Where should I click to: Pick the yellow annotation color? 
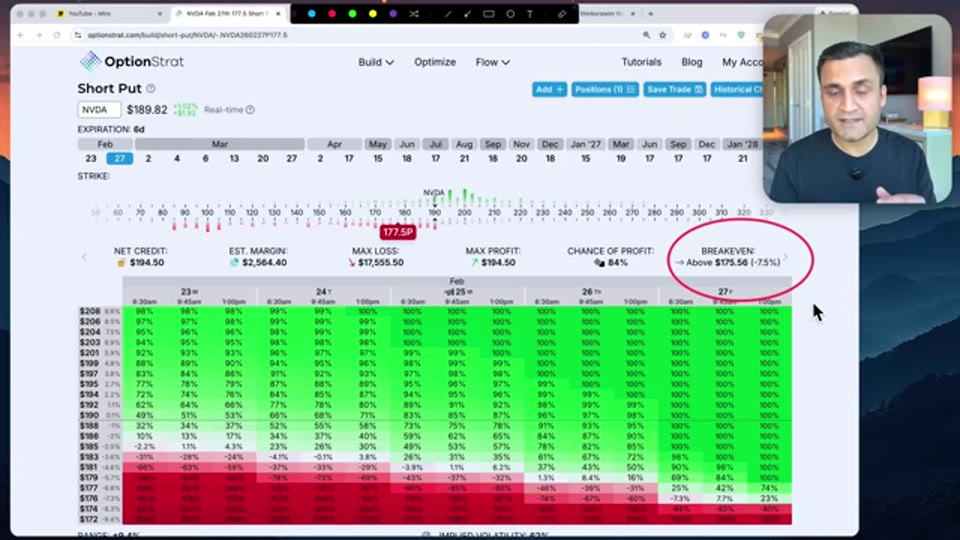click(372, 13)
